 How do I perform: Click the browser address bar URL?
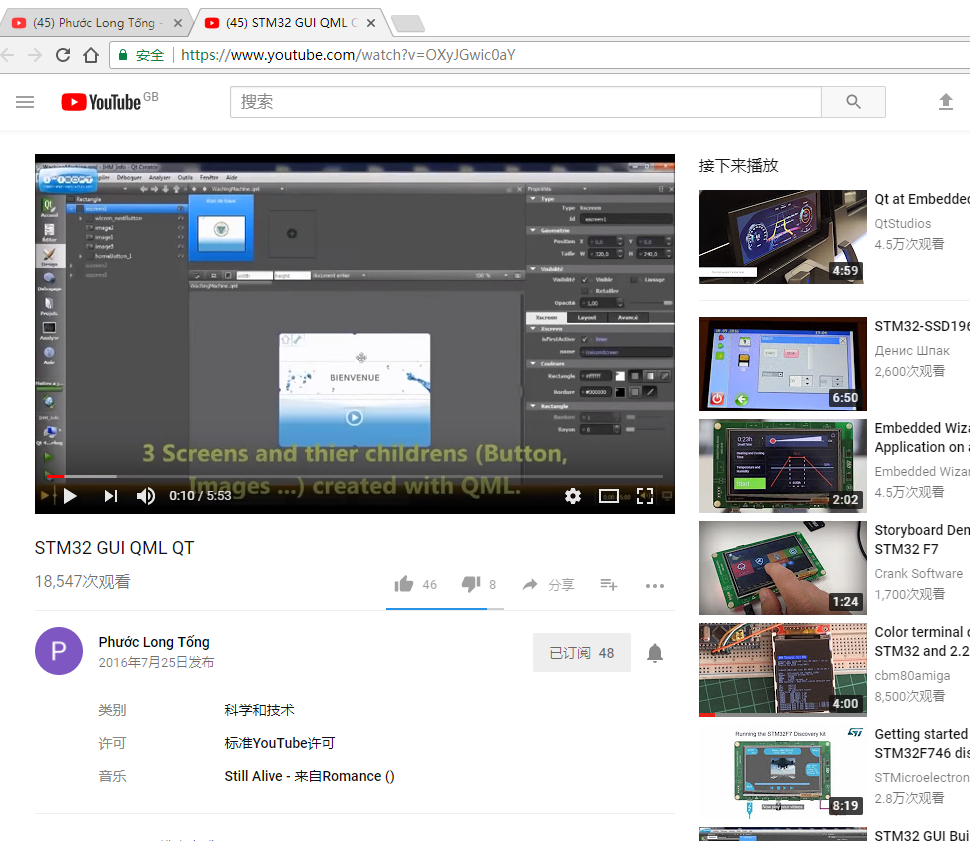pyautogui.click(x=348, y=55)
